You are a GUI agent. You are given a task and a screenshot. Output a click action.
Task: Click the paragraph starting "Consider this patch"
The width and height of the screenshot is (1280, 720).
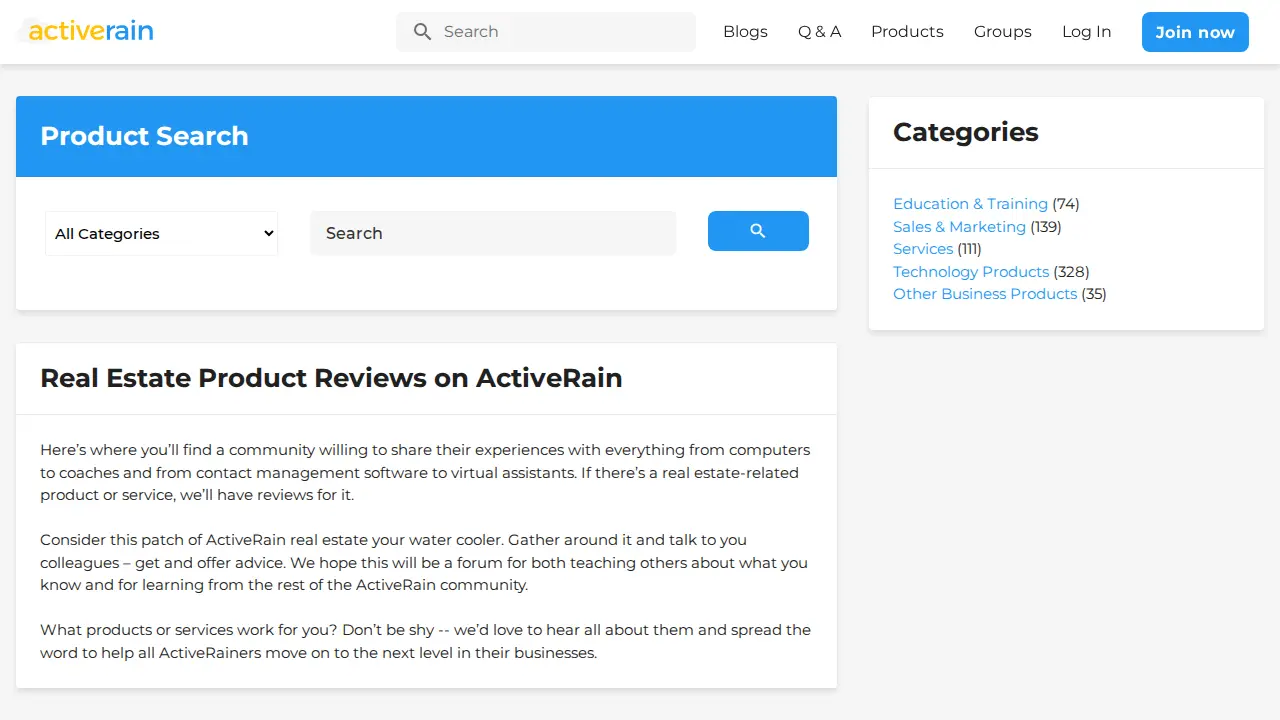(424, 562)
